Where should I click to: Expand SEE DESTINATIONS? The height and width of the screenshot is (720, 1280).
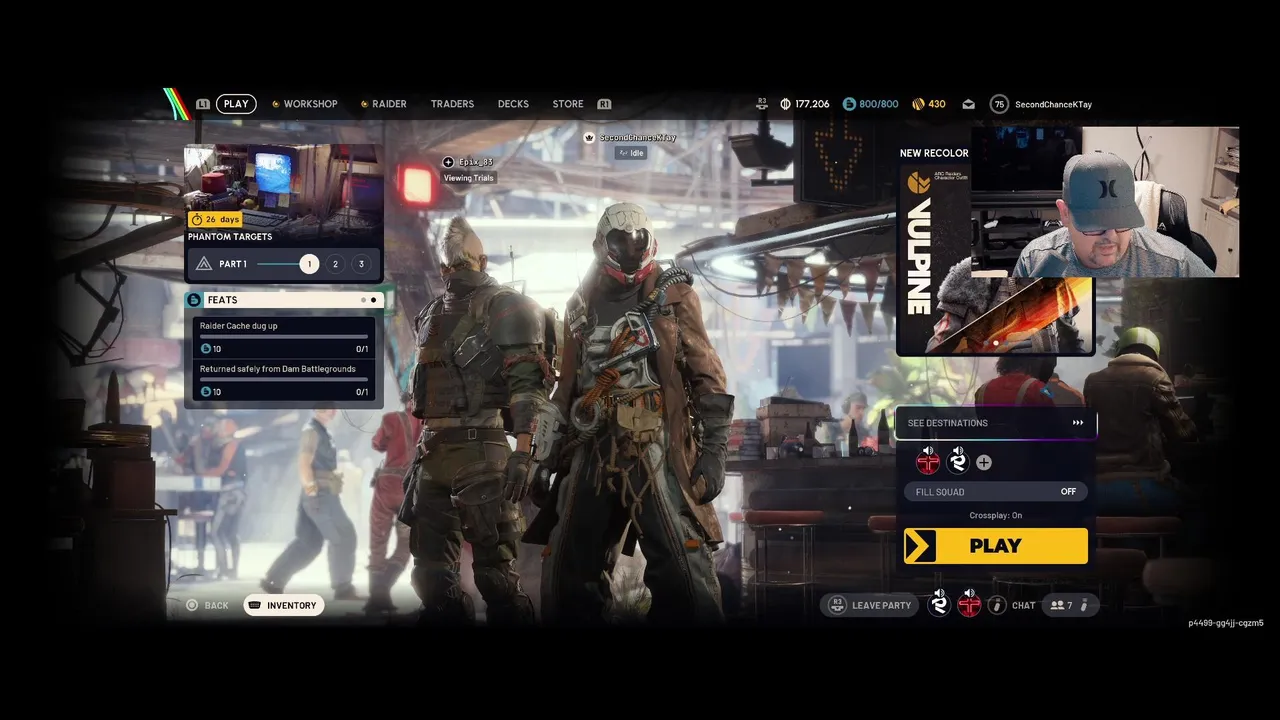[996, 423]
